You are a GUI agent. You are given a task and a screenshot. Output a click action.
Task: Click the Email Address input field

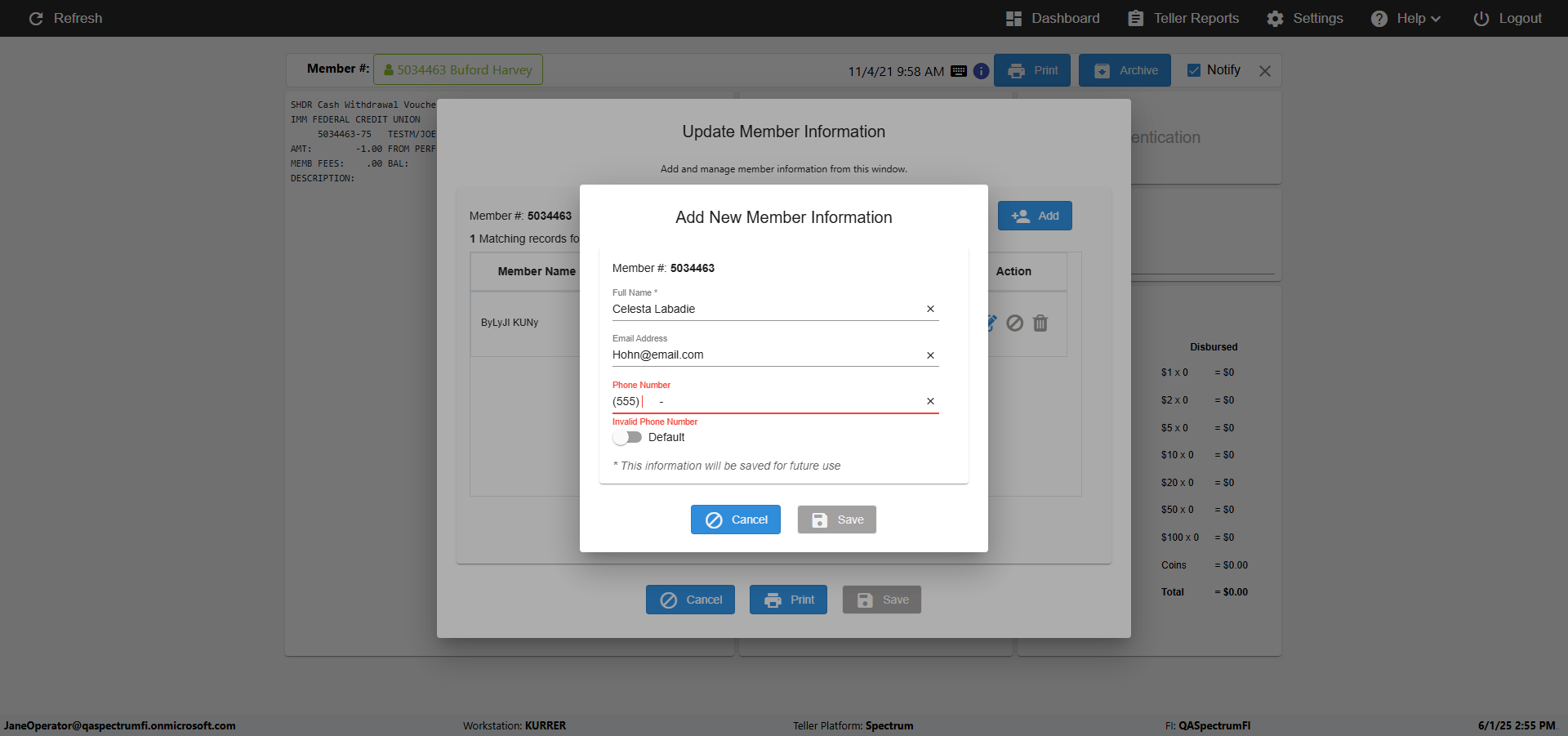766,355
